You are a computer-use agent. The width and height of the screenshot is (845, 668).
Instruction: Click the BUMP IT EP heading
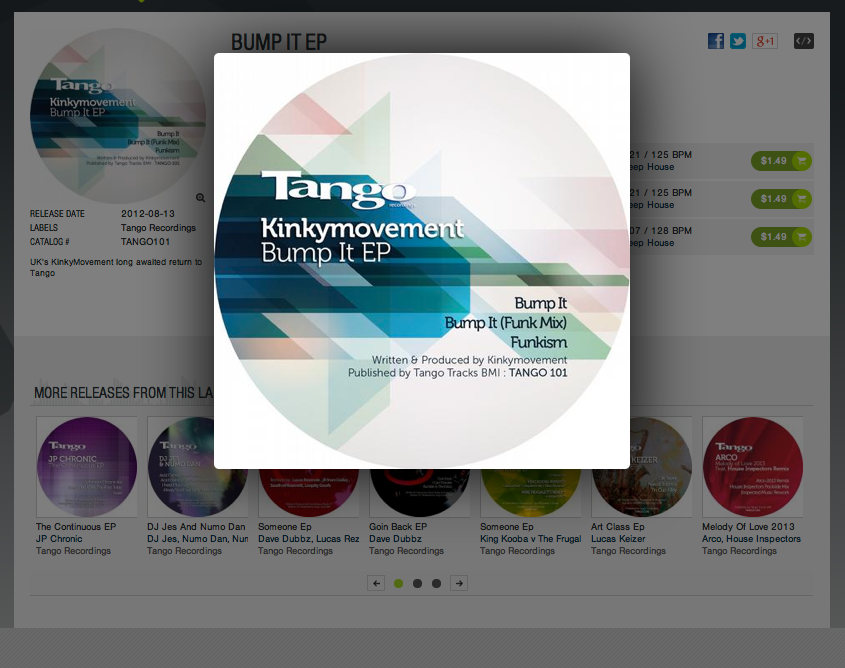[x=279, y=42]
